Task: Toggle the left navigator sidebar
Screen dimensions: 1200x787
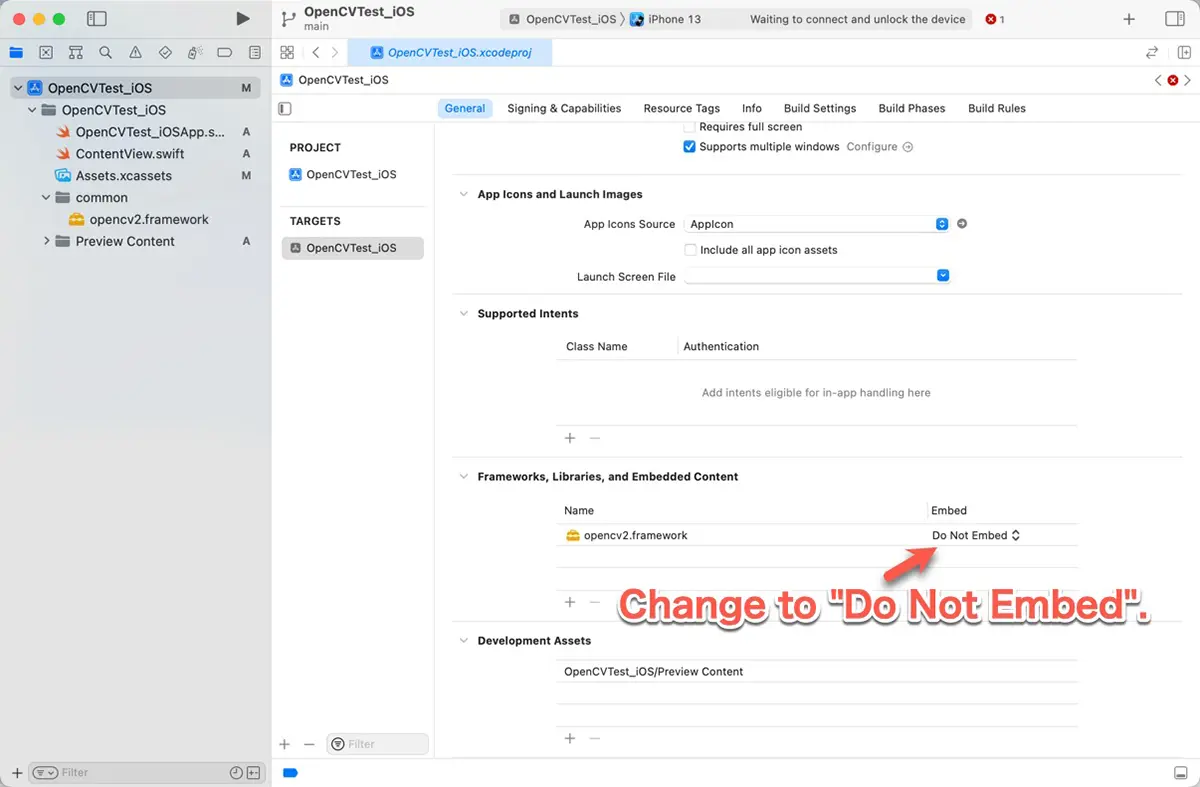Action: click(97, 19)
